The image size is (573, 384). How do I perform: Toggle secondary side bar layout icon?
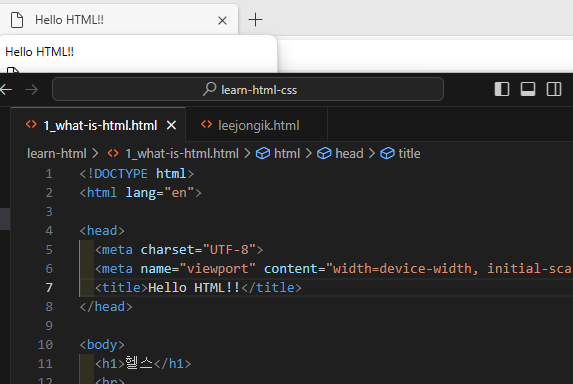tap(554, 89)
